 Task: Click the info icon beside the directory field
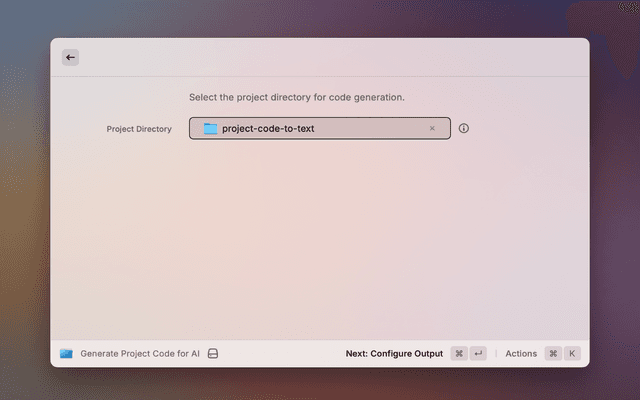coord(464,128)
